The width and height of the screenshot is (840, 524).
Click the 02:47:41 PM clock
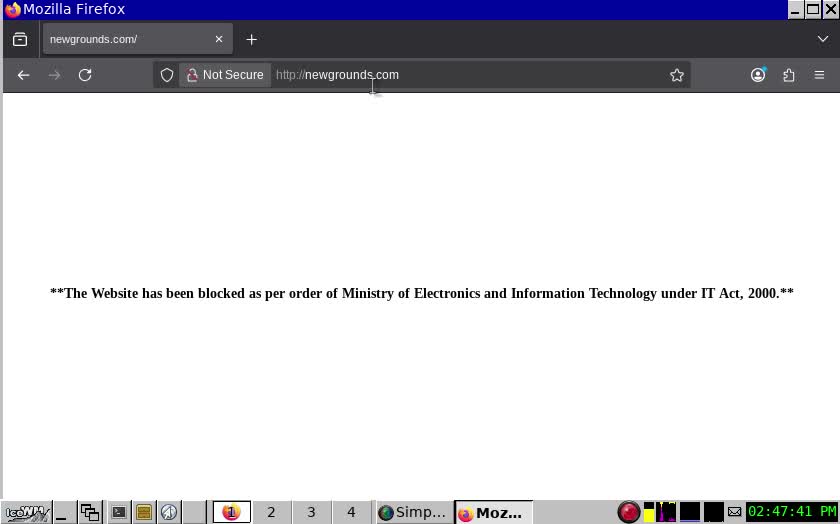792,512
